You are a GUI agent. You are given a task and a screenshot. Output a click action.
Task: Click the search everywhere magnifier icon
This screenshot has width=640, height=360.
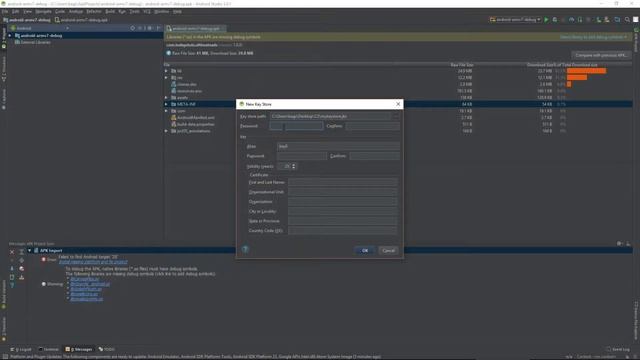(x=627, y=20)
